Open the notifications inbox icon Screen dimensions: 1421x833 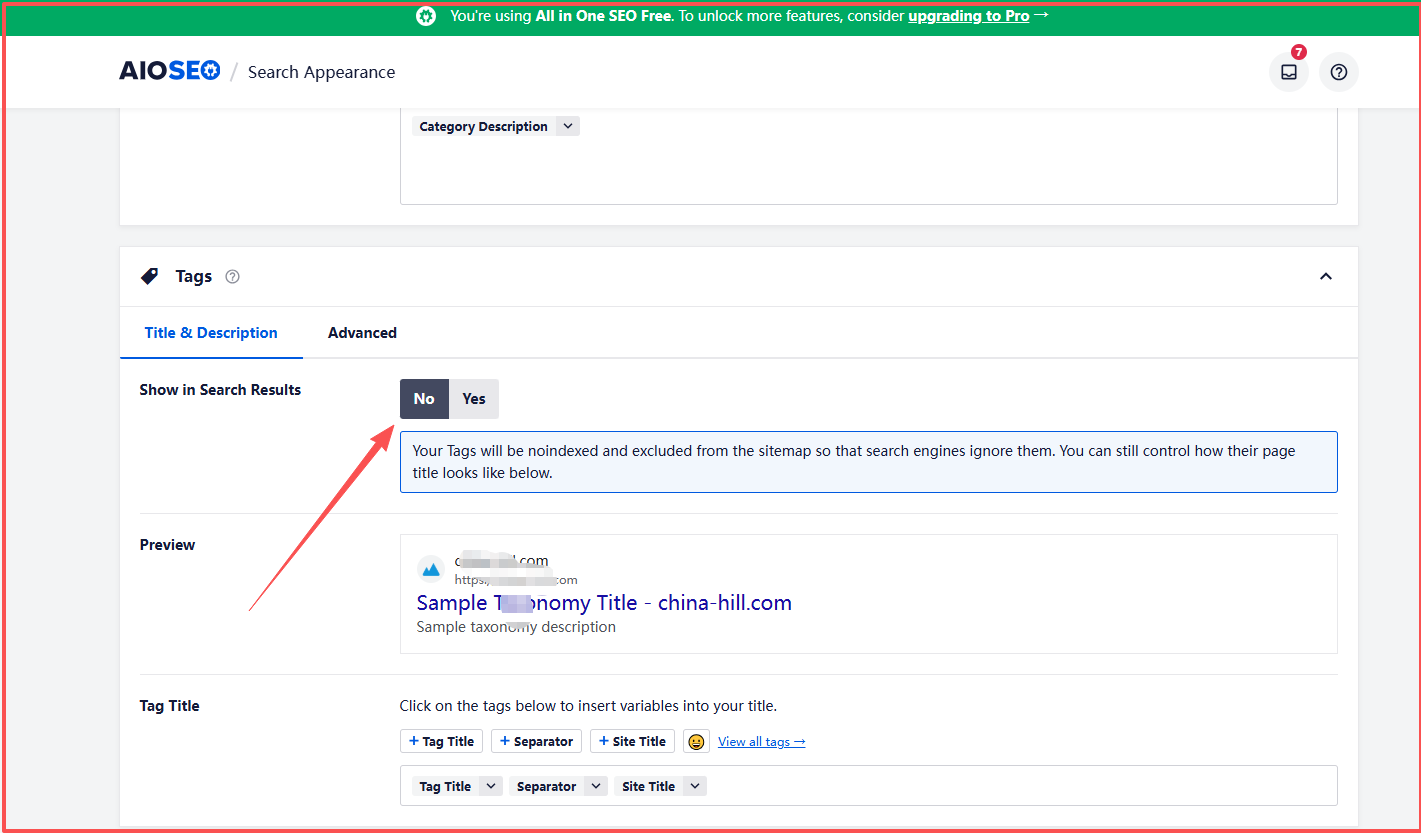1289,72
